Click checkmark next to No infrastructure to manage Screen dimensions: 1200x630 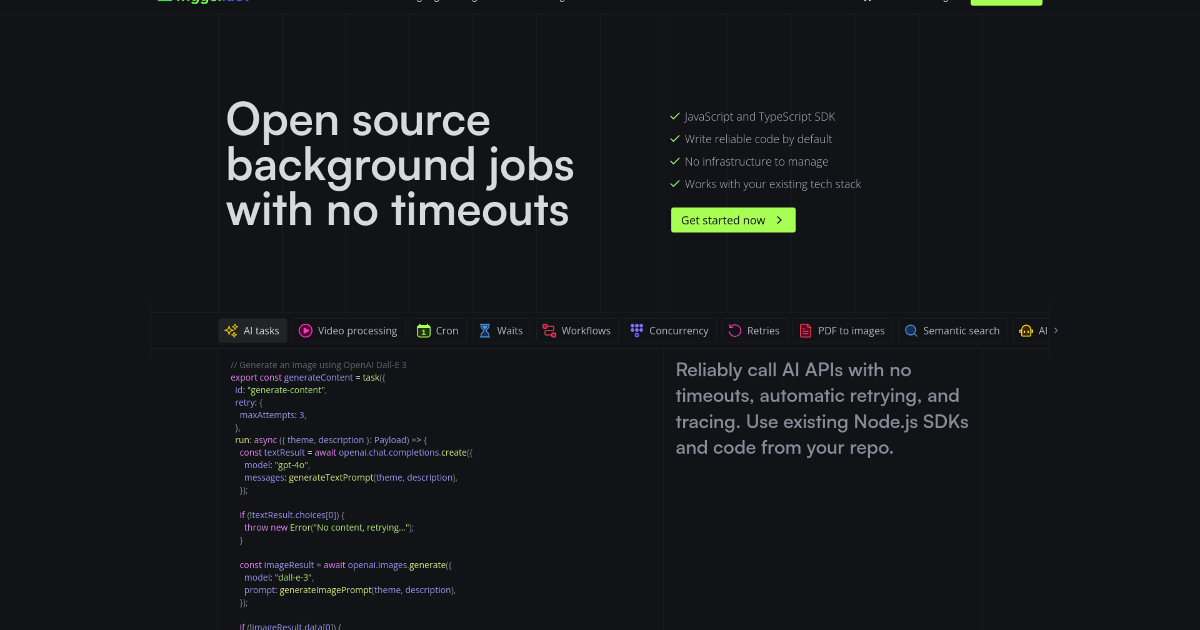click(x=674, y=161)
